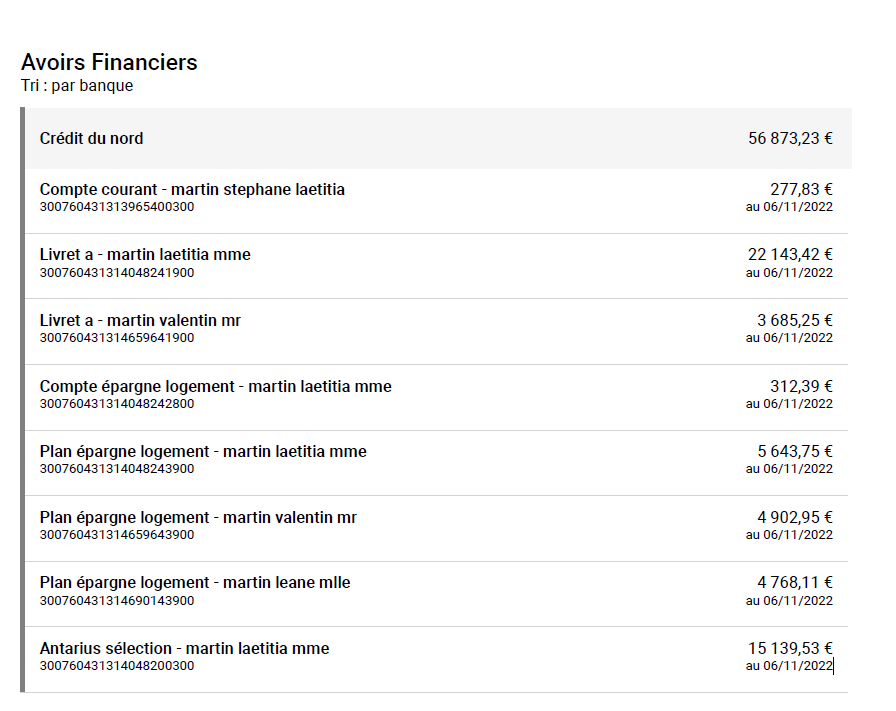Open Plan épargne logement martin laetitia mme
The image size is (896, 711).
tap(203, 451)
